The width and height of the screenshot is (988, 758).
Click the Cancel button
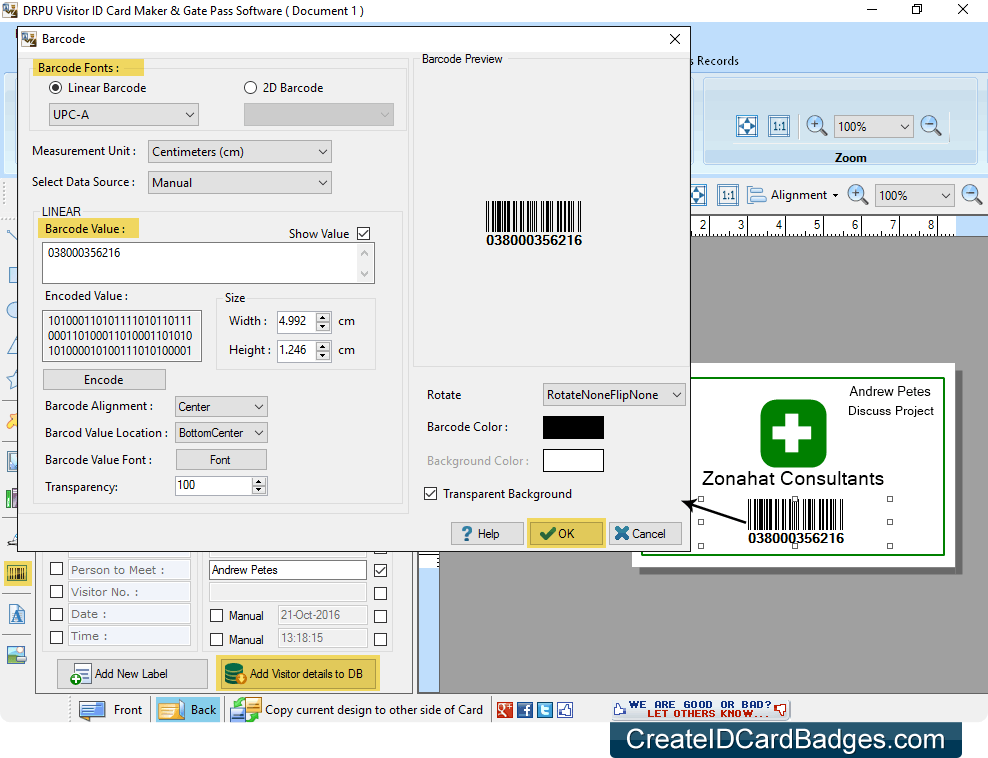(x=645, y=534)
